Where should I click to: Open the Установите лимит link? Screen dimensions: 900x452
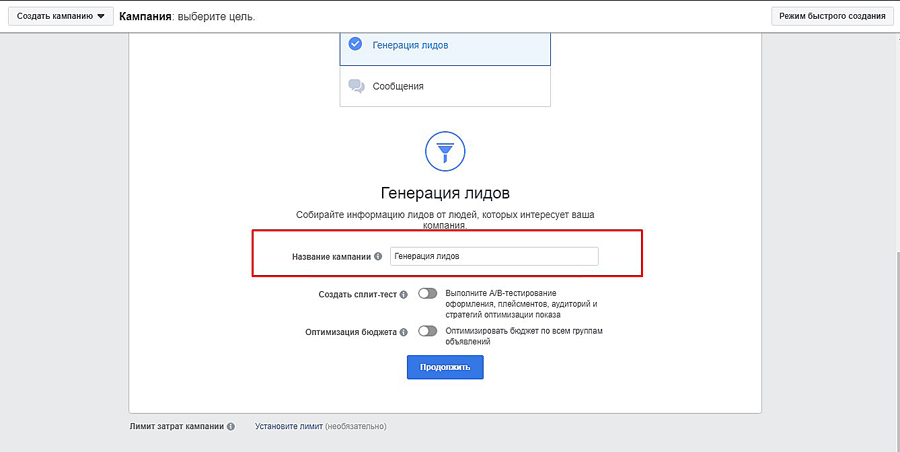click(288, 426)
